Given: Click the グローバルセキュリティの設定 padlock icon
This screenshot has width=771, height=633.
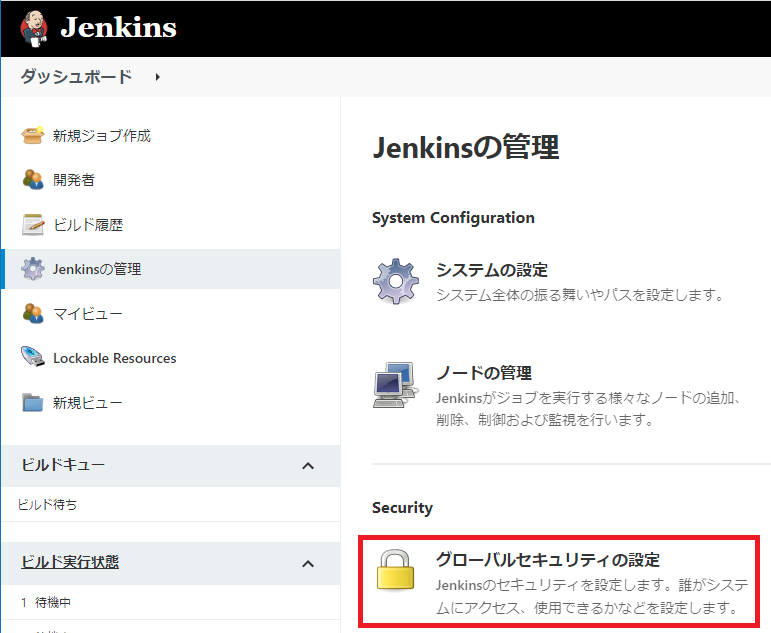Looking at the screenshot, I should tap(396, 571).
